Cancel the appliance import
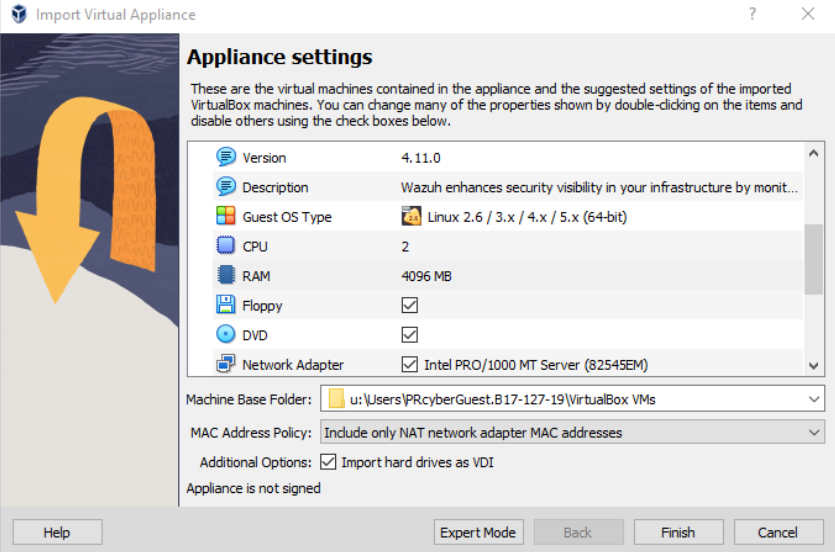 coord(778,532)
